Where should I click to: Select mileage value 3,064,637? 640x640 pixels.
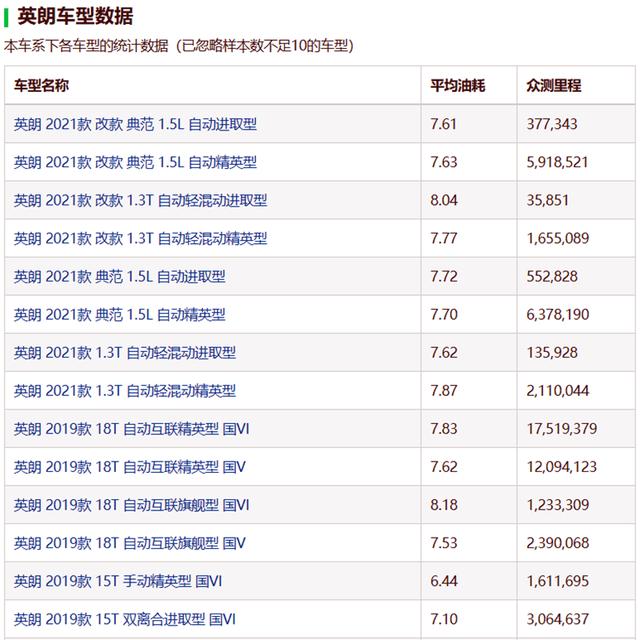(x=558, y=620)
